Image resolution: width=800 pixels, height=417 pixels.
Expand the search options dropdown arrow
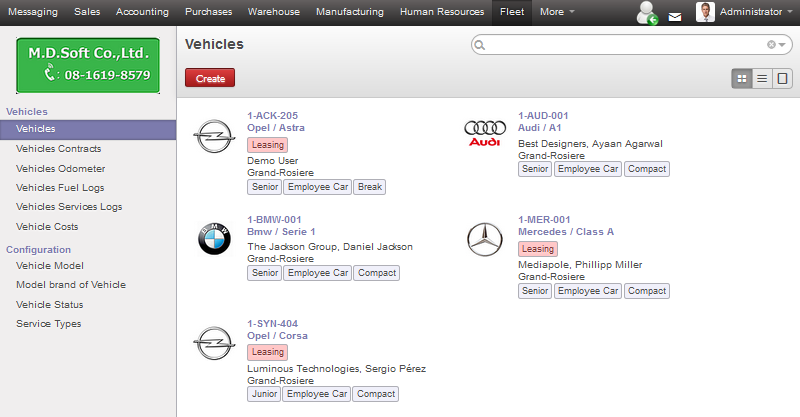(x=782, y=45)
